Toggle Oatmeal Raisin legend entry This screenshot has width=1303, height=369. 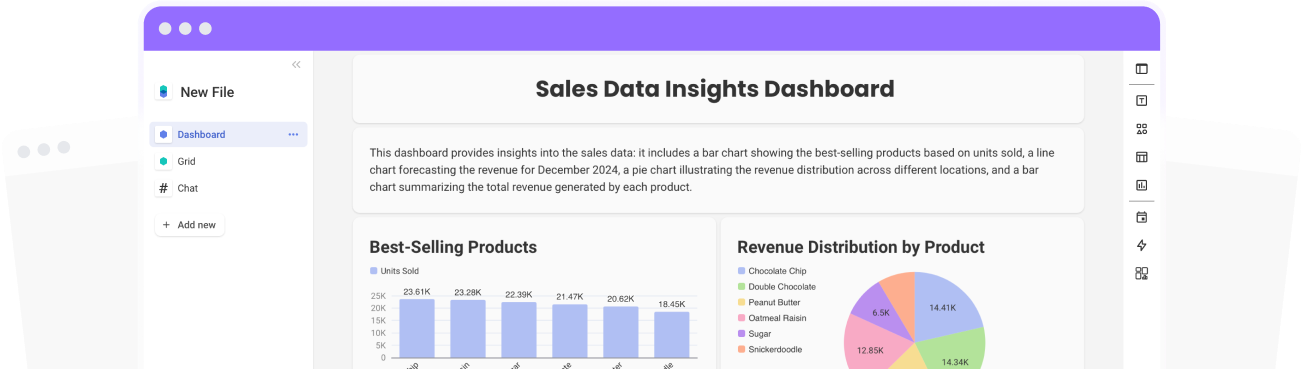pos(771,318)
